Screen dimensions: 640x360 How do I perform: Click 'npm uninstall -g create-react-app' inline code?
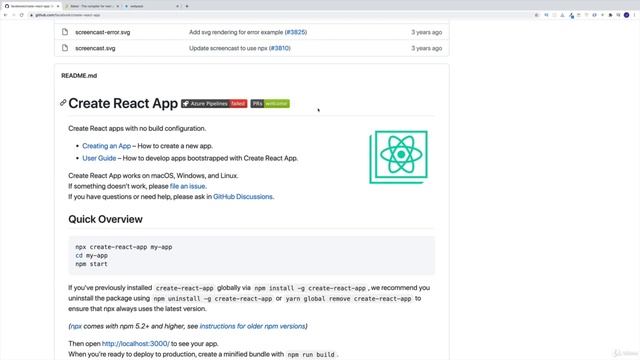[x=213, y=299]
